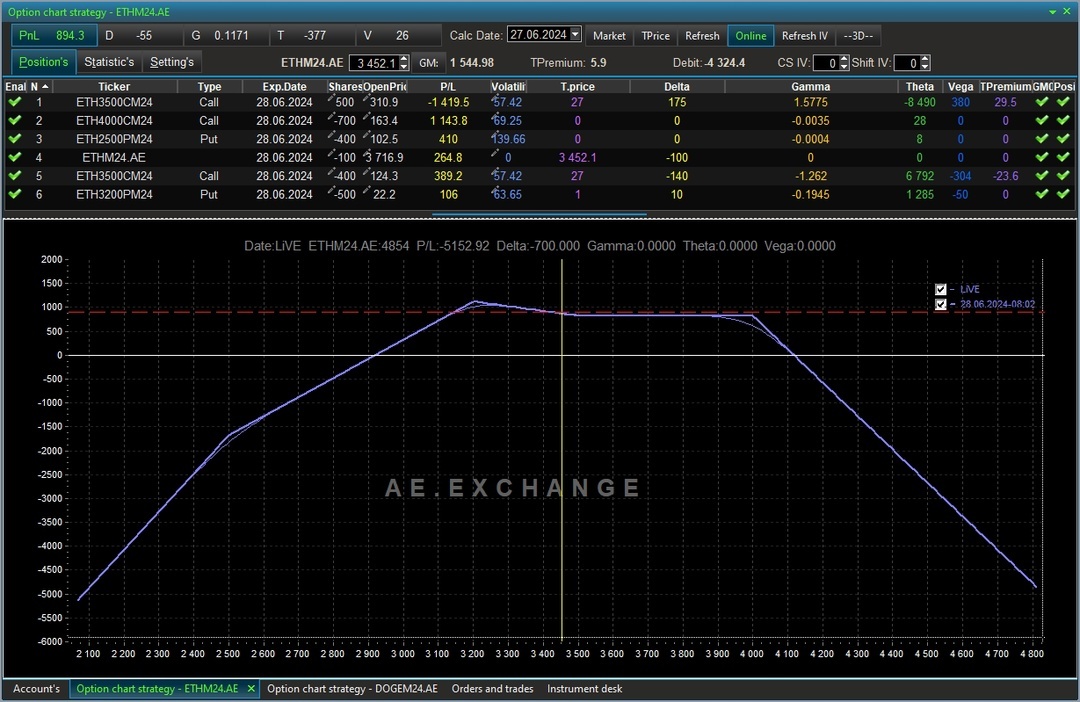Increase CS IV with up arrow
The height and width of the screenshot is (702, 1080).
click(x=844, y=59)
